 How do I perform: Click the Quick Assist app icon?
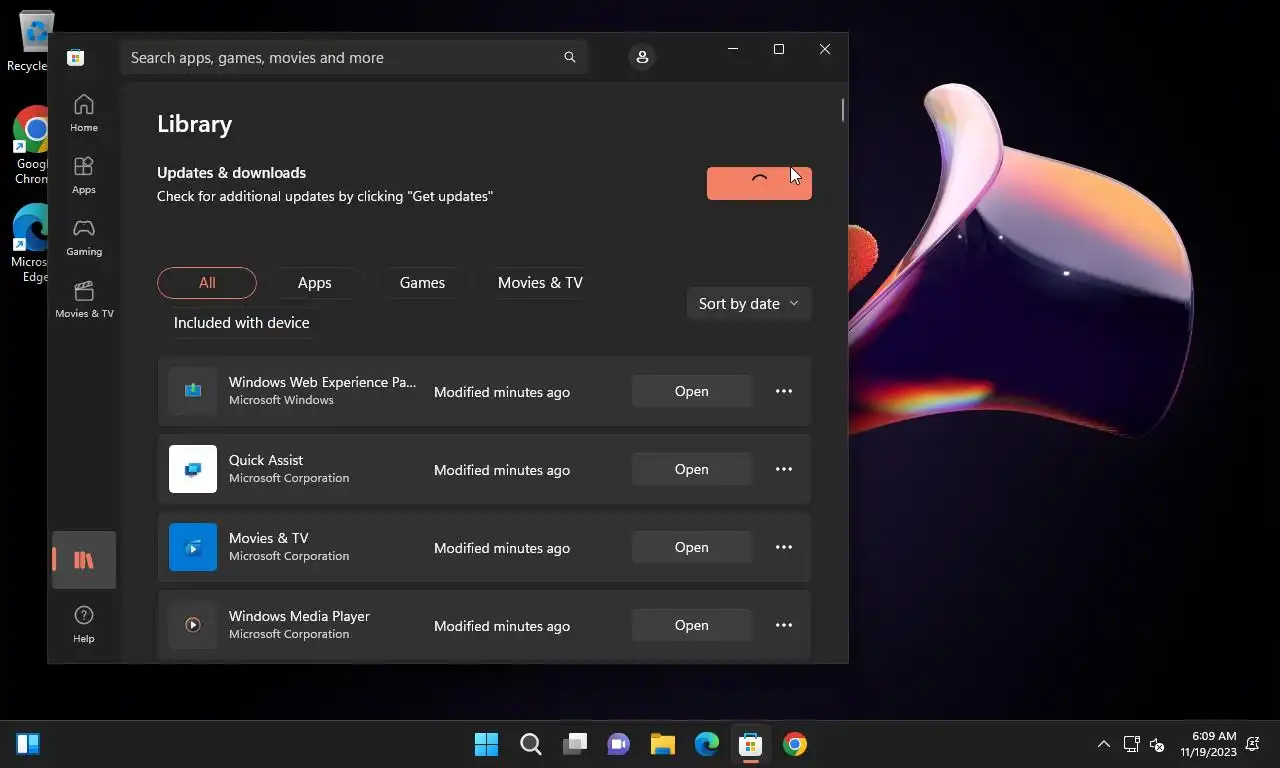pos(193,469)
